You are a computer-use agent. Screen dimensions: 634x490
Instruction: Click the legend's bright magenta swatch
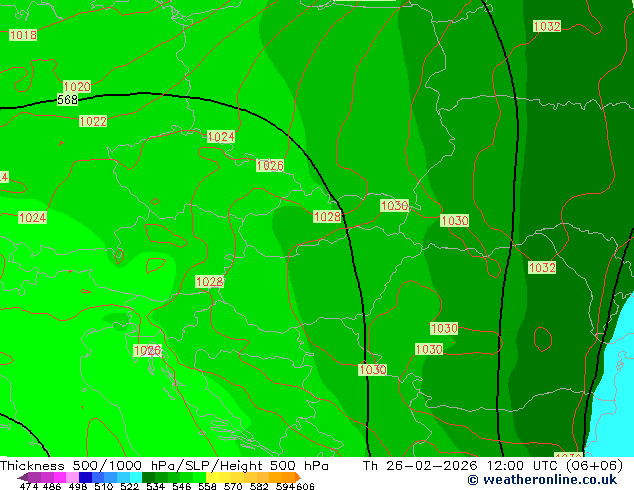click(x=60, y=477)
